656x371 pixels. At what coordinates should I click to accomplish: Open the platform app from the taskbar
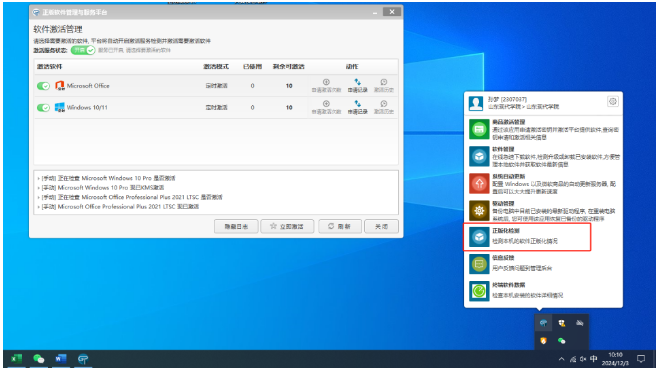coord(83,359)
